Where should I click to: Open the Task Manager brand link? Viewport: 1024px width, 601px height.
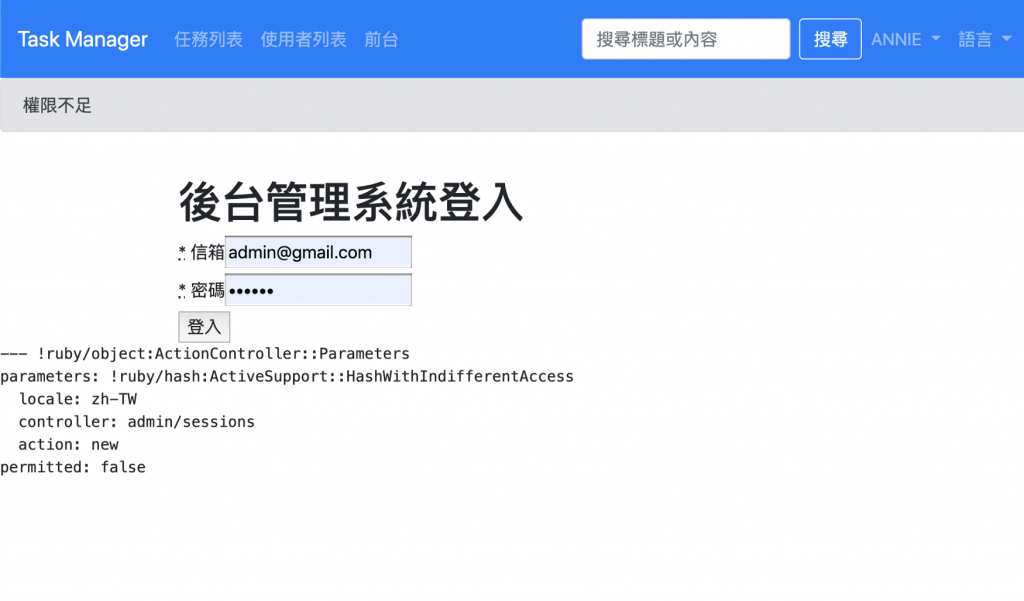[x=82, y=39]
